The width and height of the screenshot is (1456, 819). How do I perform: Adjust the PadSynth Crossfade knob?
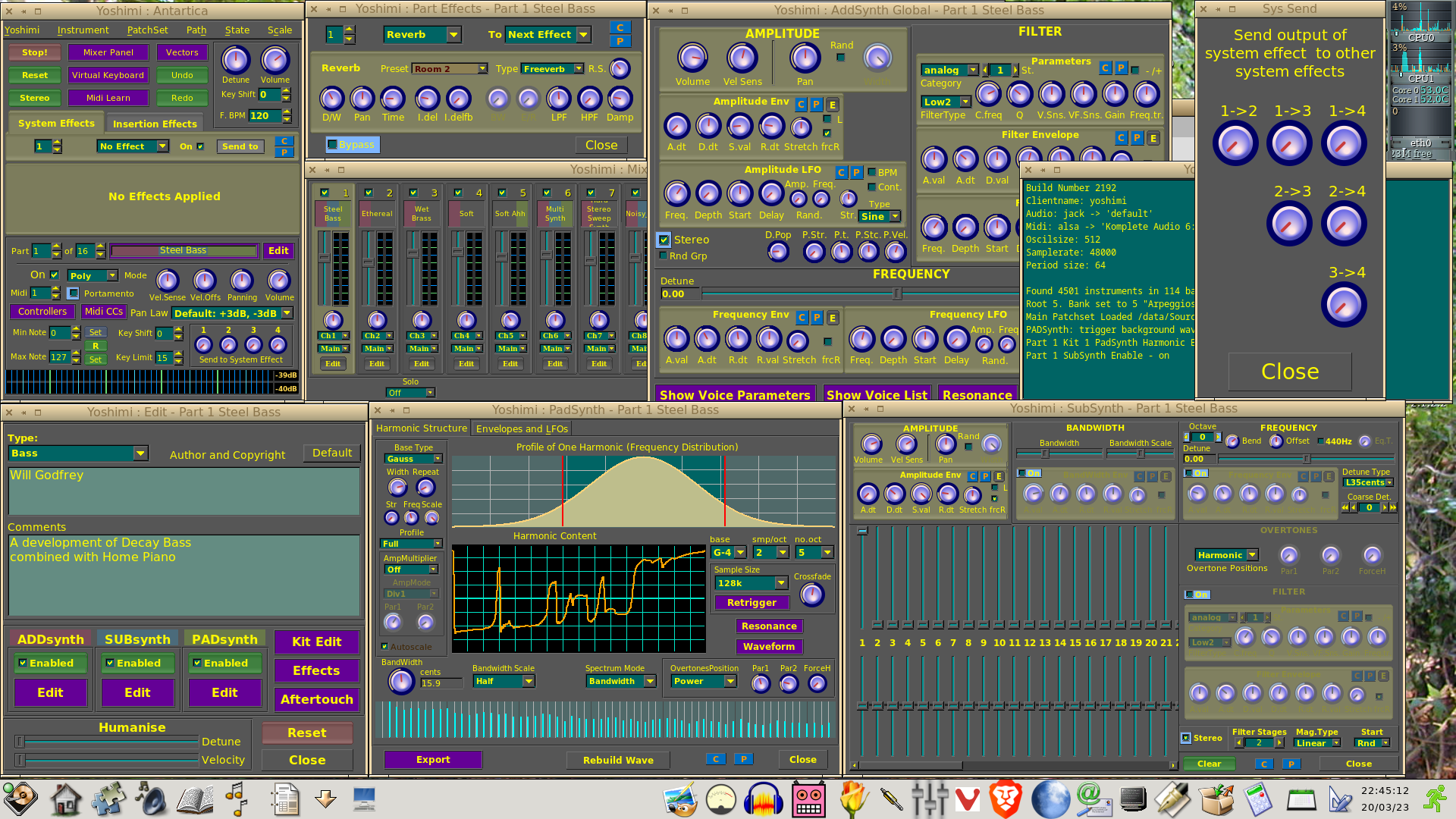click(812, 595)
